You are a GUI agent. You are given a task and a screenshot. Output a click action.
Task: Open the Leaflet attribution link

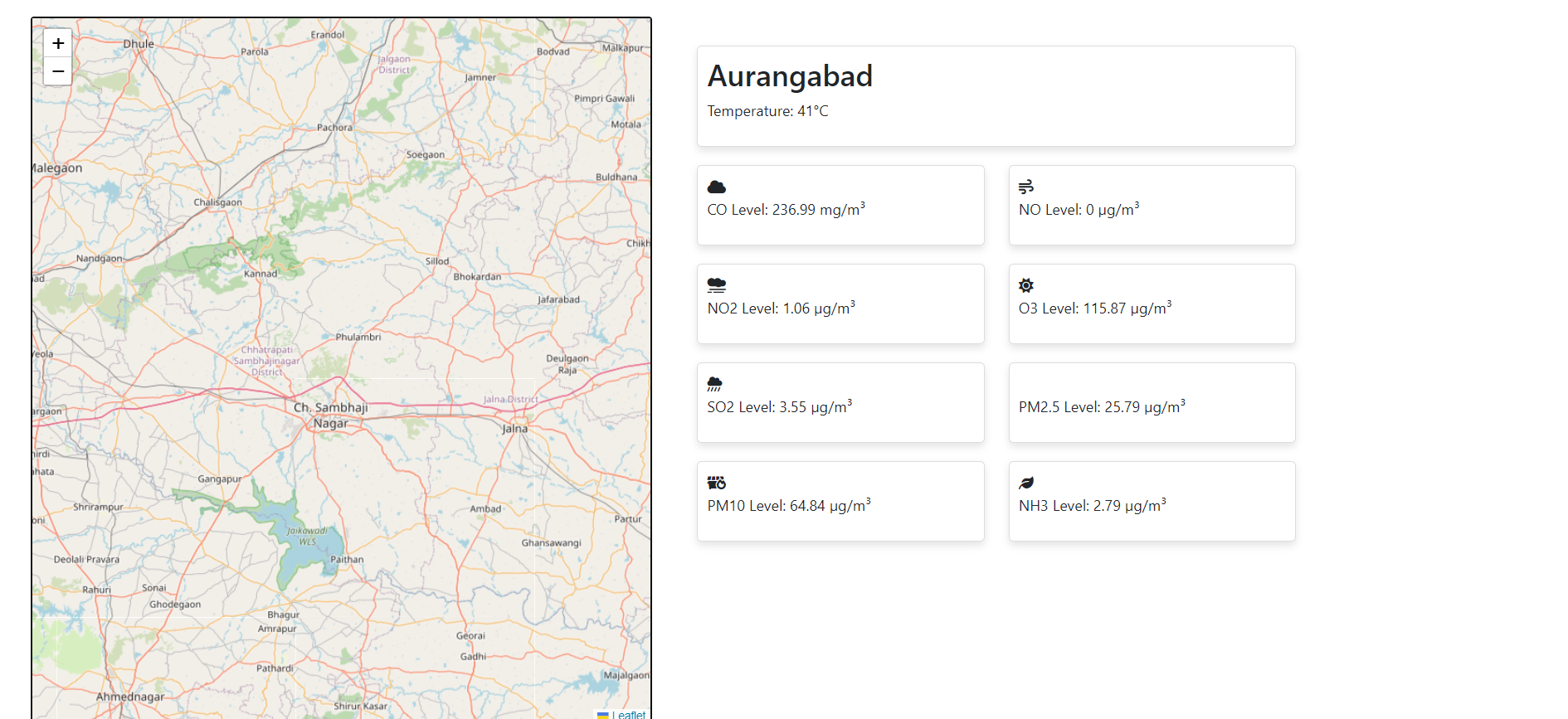628,714
